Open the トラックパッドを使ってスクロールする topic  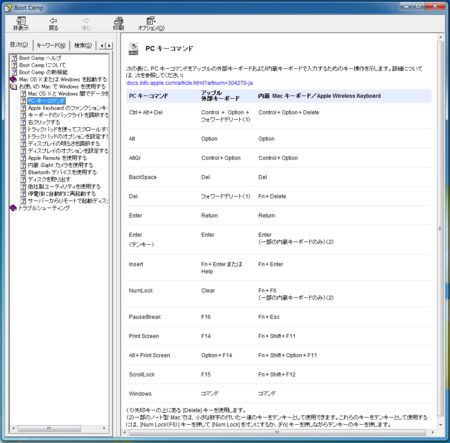[x=68, y=129]
